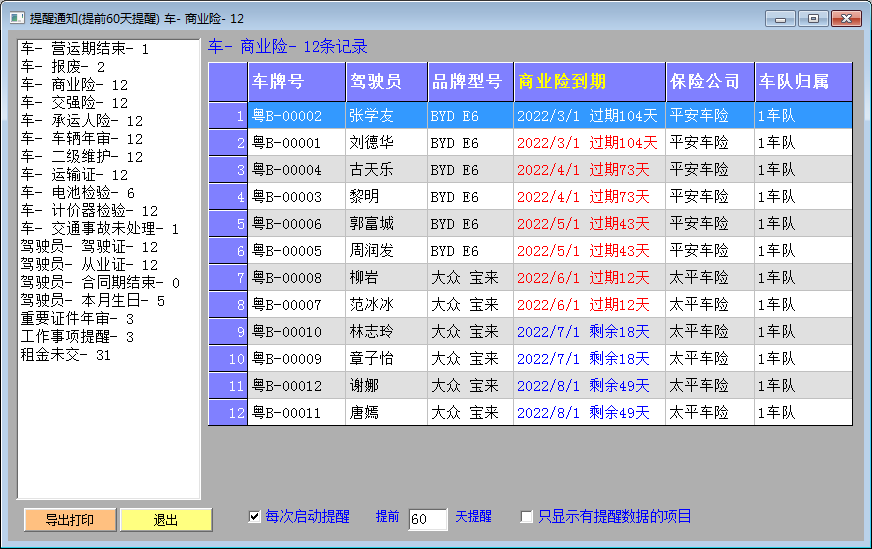
Task: Click the advance days input field showing 60
Action: point(428,519)
